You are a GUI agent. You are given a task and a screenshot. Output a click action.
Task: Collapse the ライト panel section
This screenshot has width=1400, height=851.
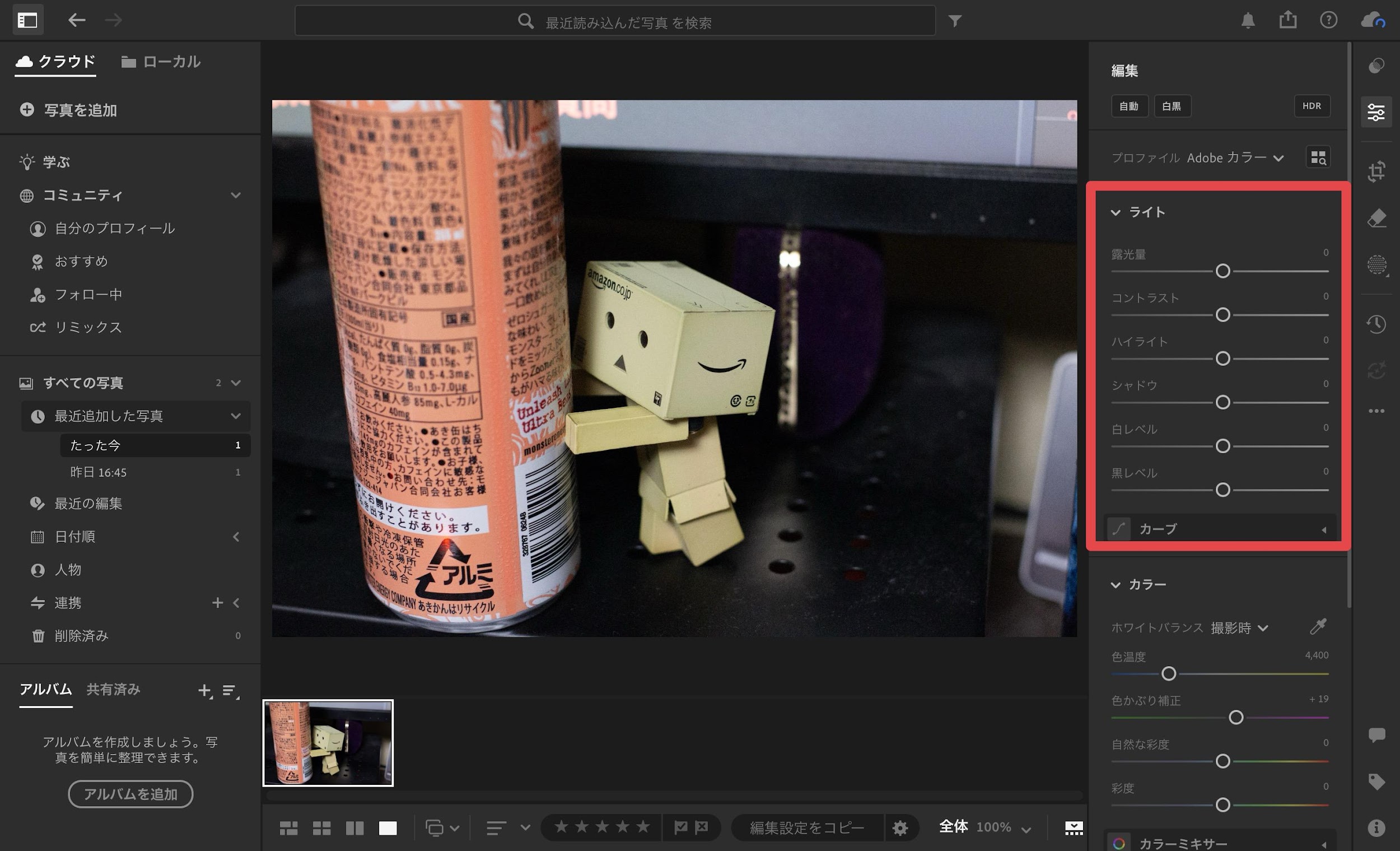[1116, 212]
